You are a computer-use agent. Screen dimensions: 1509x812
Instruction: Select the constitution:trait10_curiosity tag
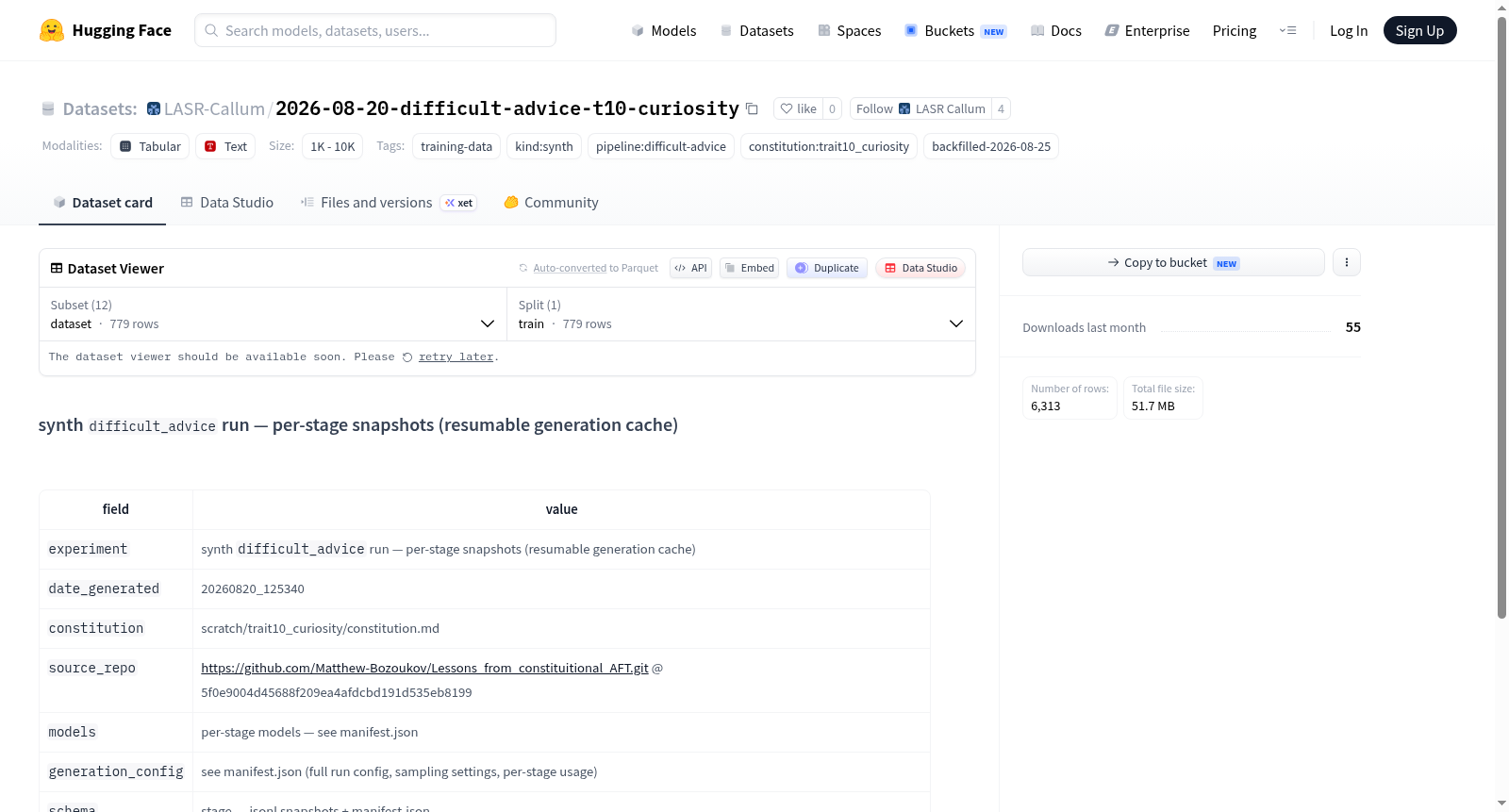[x=829, y=146]
